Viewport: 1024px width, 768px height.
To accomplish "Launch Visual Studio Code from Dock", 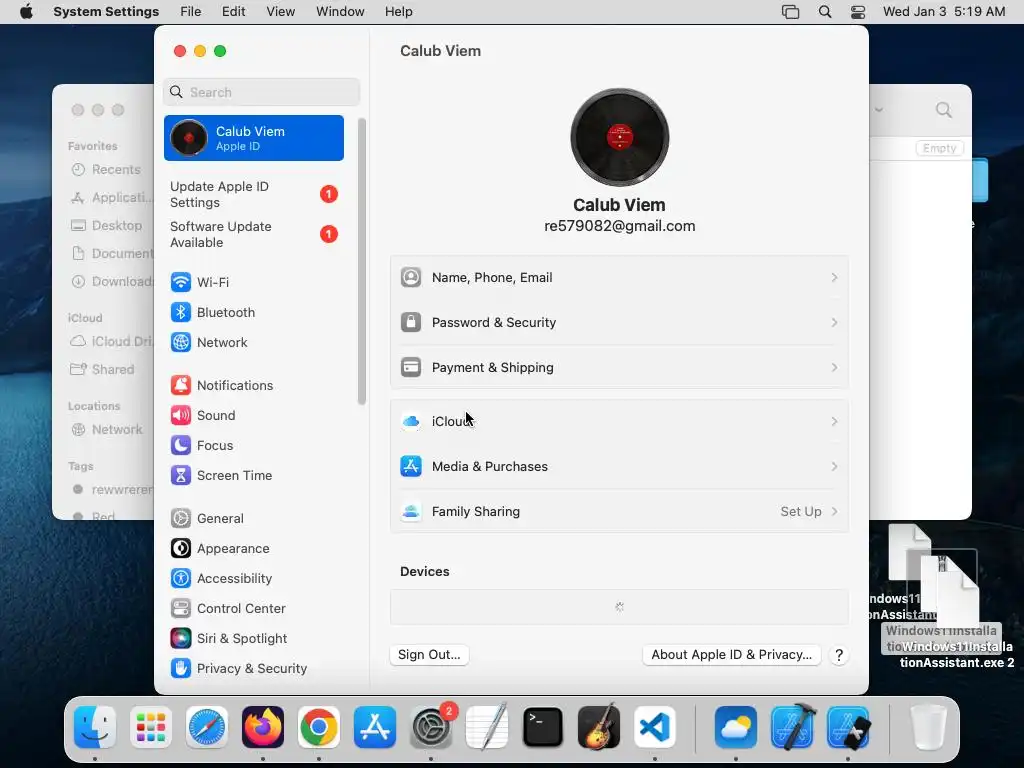I will [x=655, y=728].
